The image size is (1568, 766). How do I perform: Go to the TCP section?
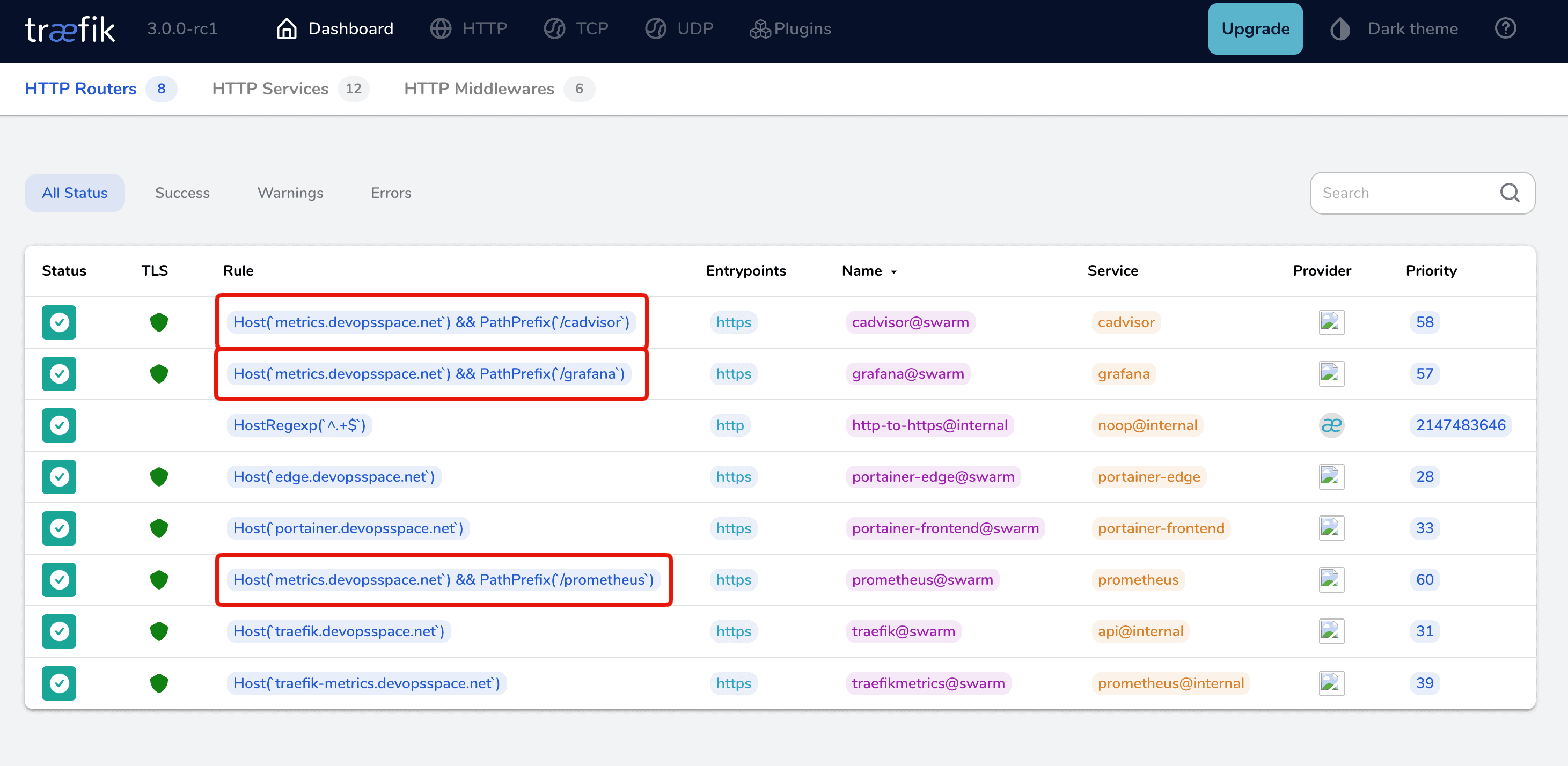click(x=576, y=28)
